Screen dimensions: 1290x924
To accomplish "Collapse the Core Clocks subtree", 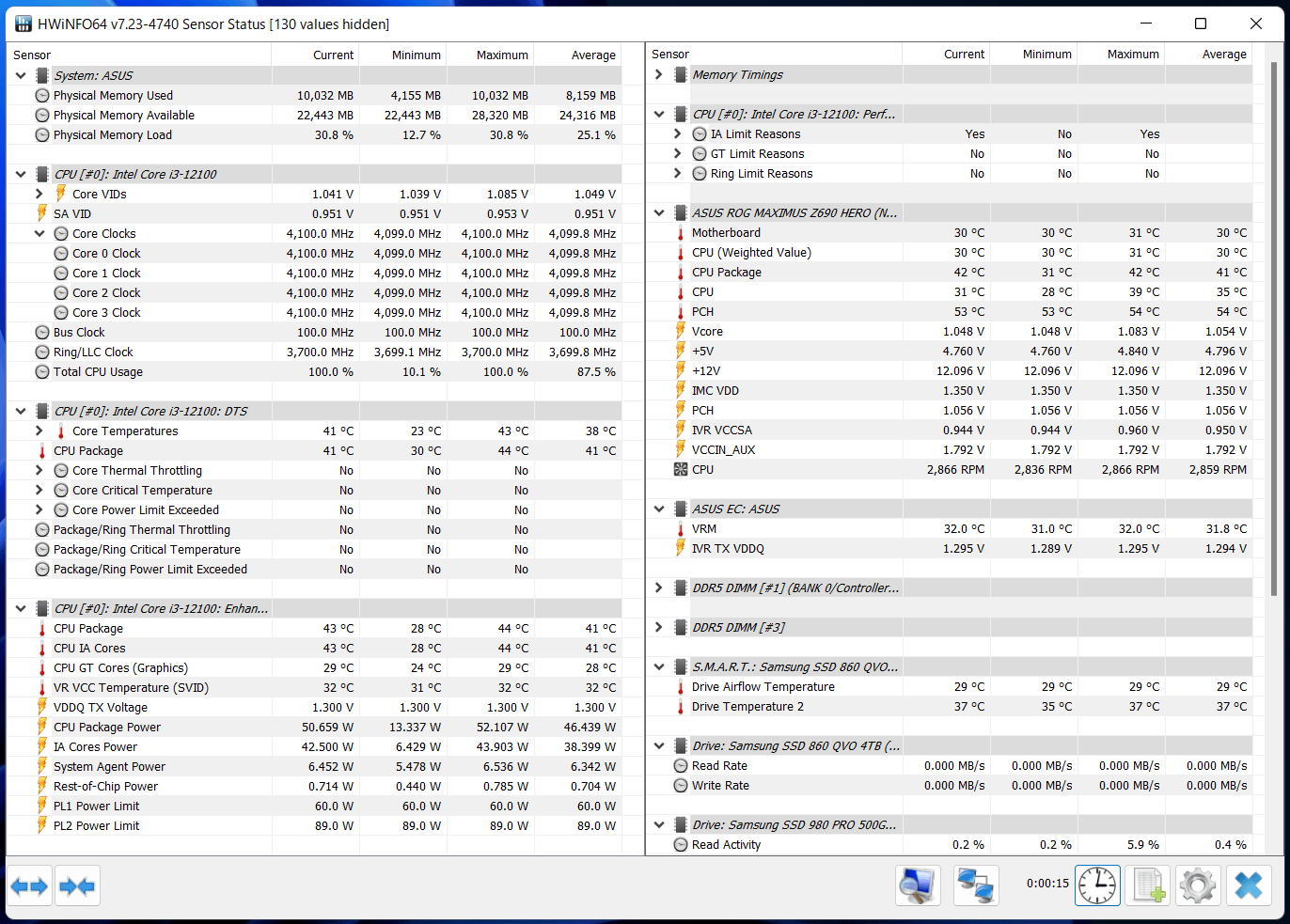I will click(x=39, y=233).
